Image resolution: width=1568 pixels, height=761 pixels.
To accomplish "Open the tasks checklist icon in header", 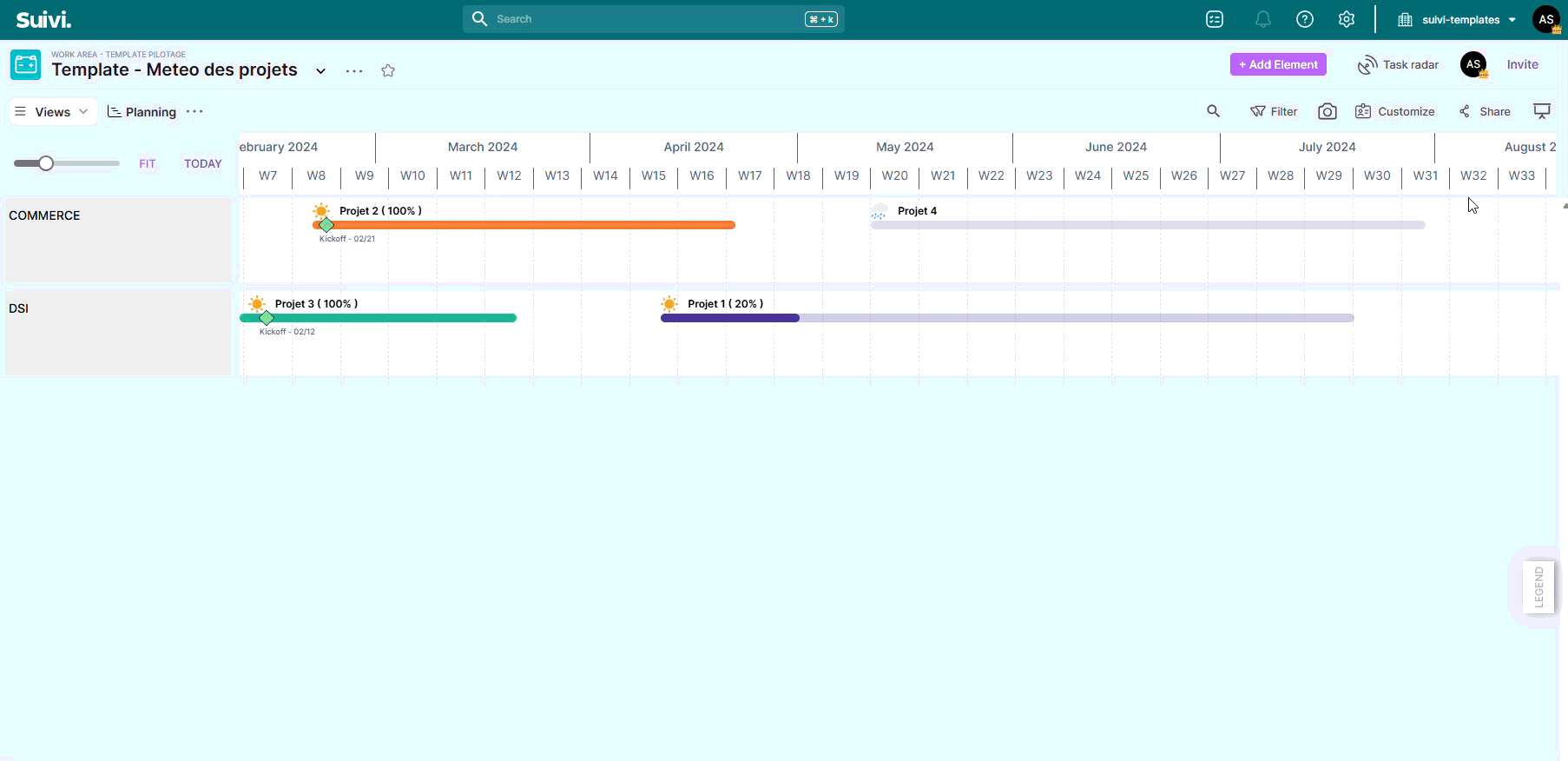I will pyautogui.click(x=1215, y=19).
